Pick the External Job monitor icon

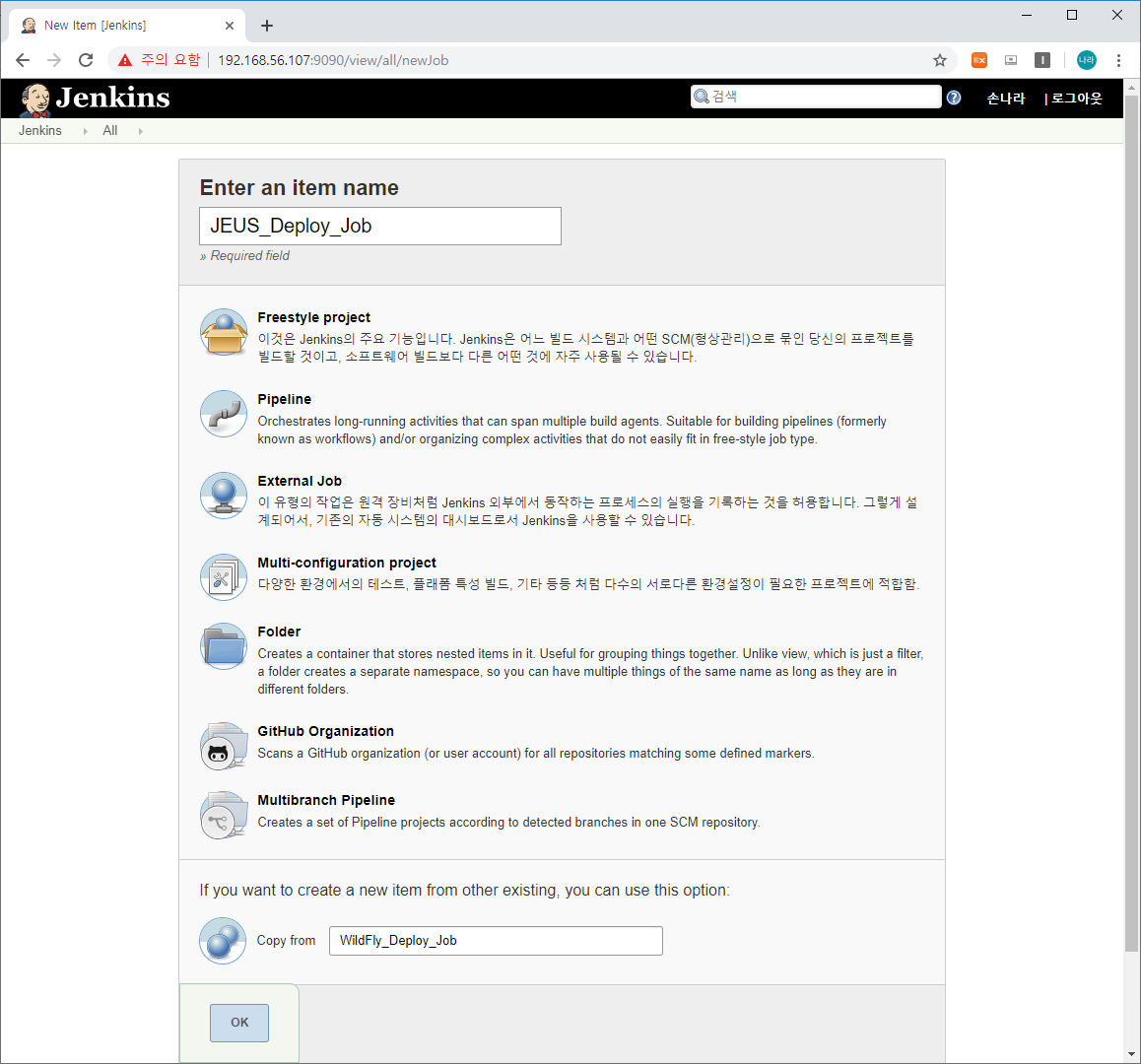224,496
